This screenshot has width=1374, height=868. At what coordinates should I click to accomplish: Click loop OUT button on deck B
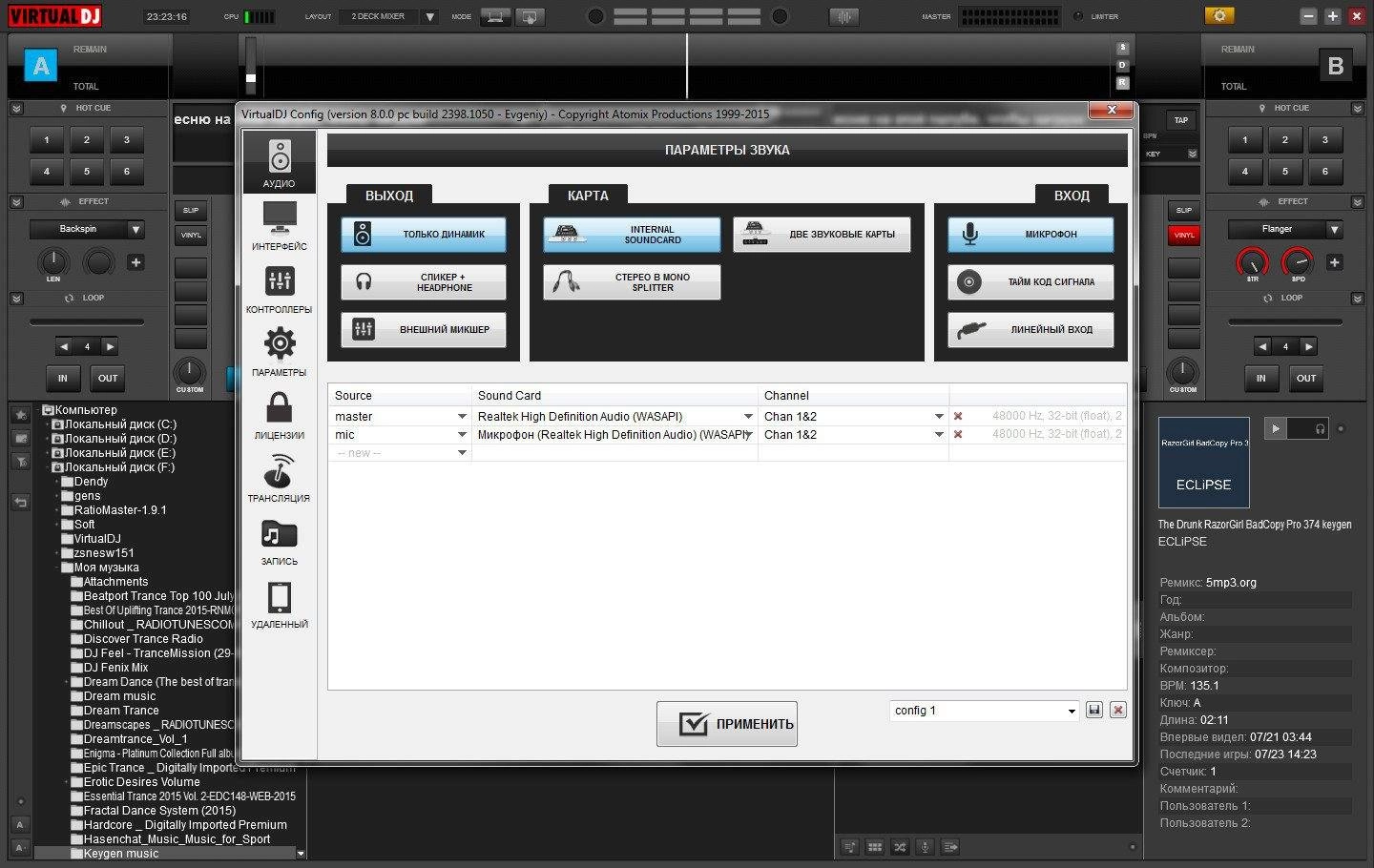click(1306, 378)
